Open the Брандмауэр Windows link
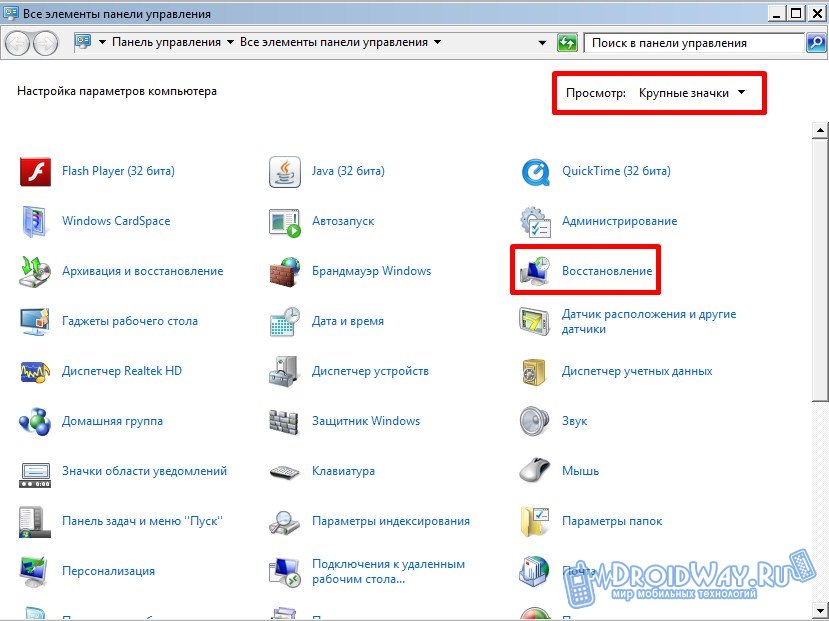This screenshot has width=829, height=621. point(371,271)
